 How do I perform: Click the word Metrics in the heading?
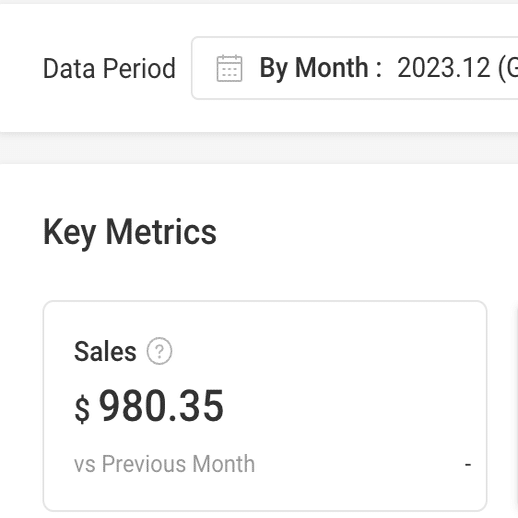[161, 231]
